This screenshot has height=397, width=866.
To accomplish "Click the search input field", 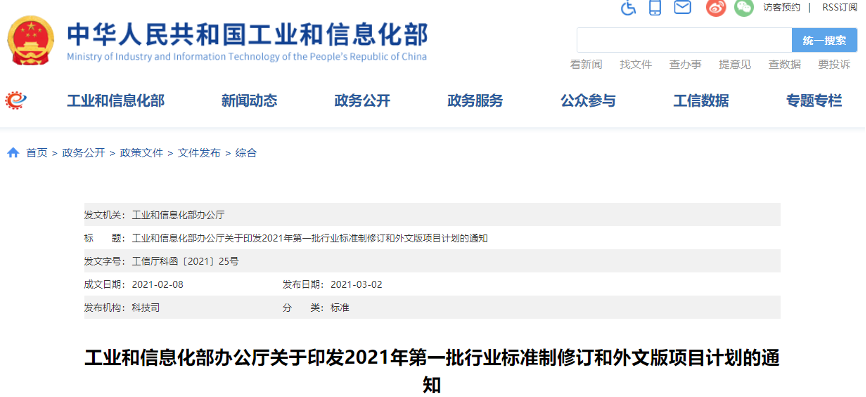I will 684,40.
